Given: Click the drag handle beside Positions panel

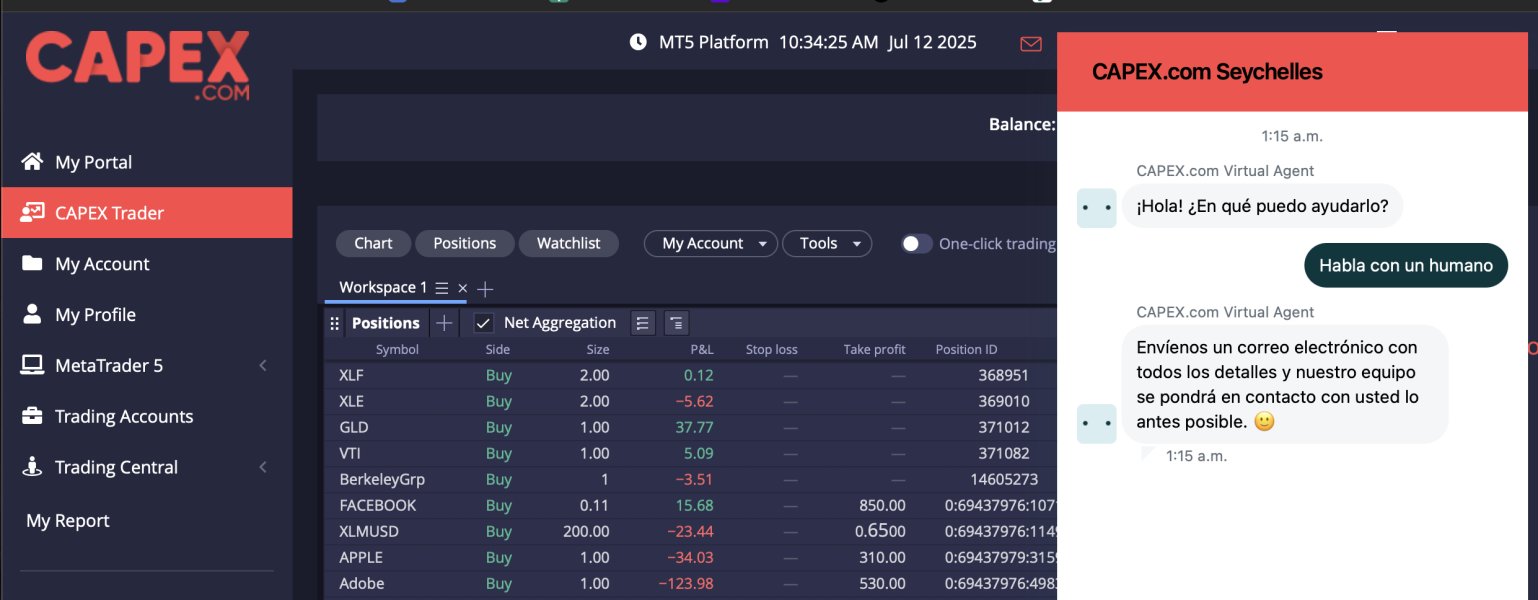Looking at the screenshot, I should tap(335, 323).
